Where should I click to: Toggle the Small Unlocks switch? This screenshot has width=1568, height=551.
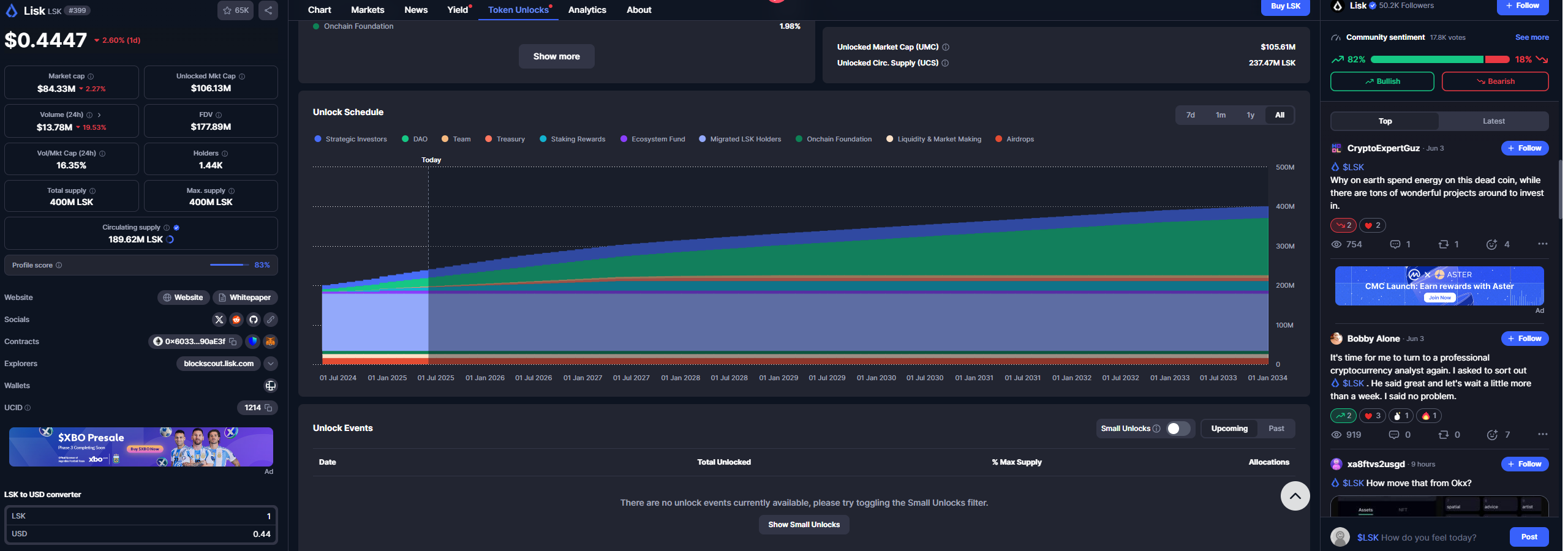pos(1178,429)
